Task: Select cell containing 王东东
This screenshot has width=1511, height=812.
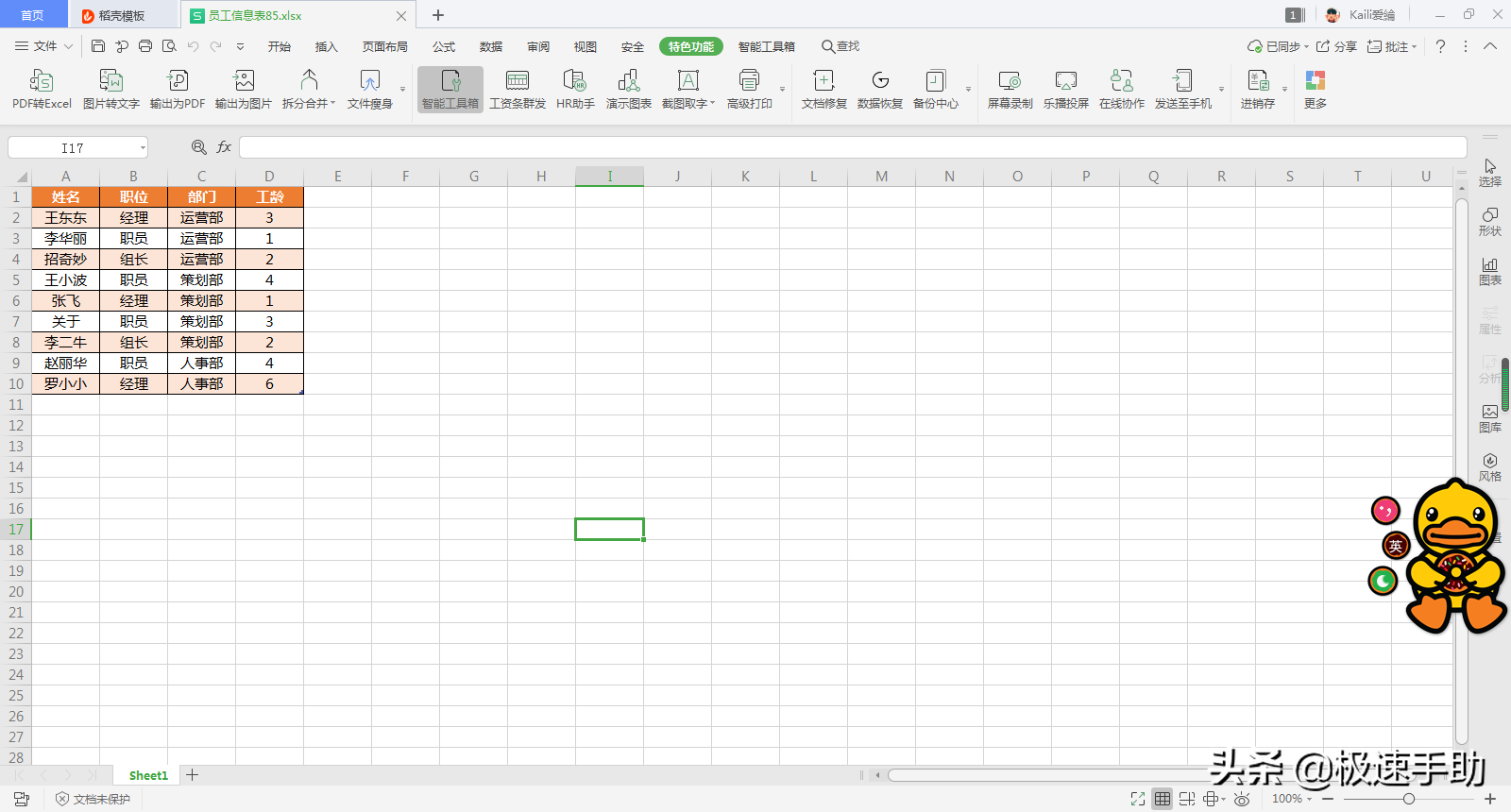Action: click(x=66, y=218)
